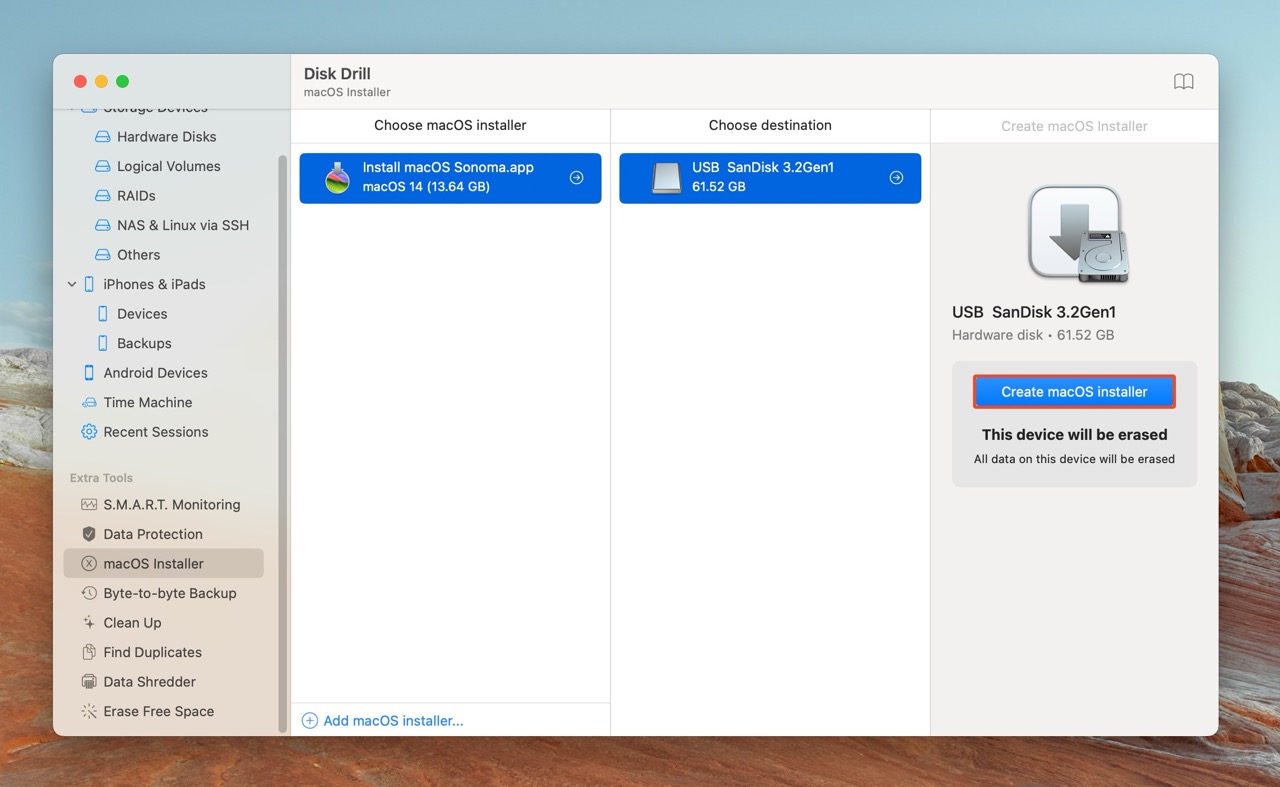Open the help book icon in title bar

tap(1183, 82)
